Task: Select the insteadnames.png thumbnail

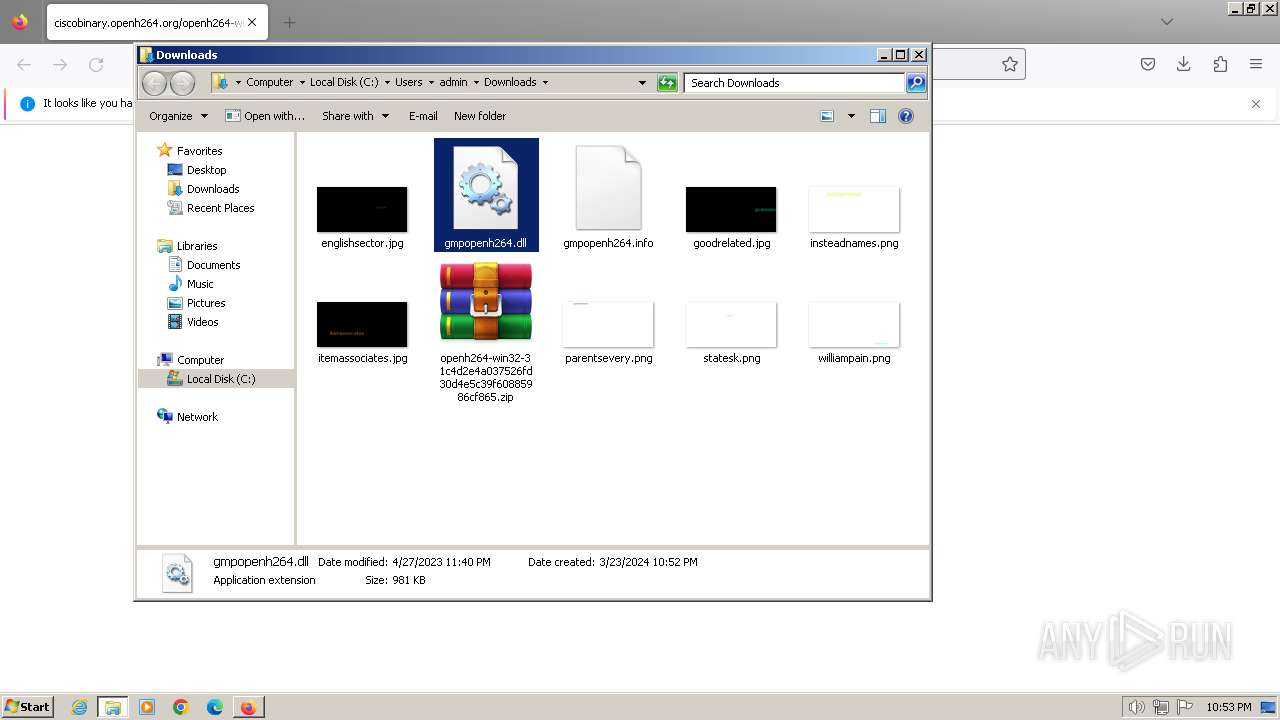Action: click(854, 209)
